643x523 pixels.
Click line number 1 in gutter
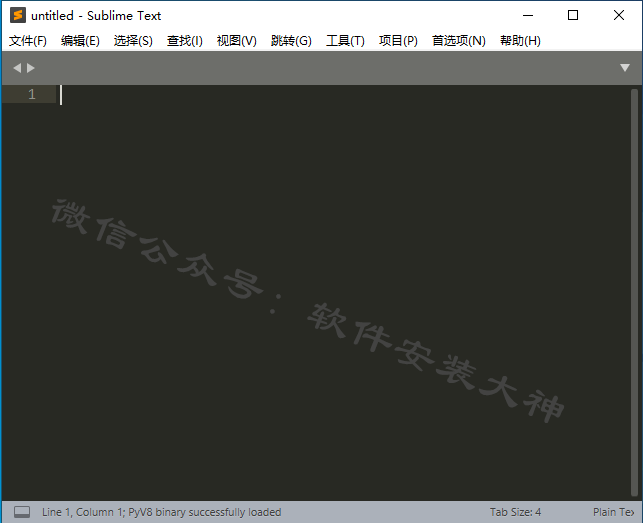coord(32,94)
